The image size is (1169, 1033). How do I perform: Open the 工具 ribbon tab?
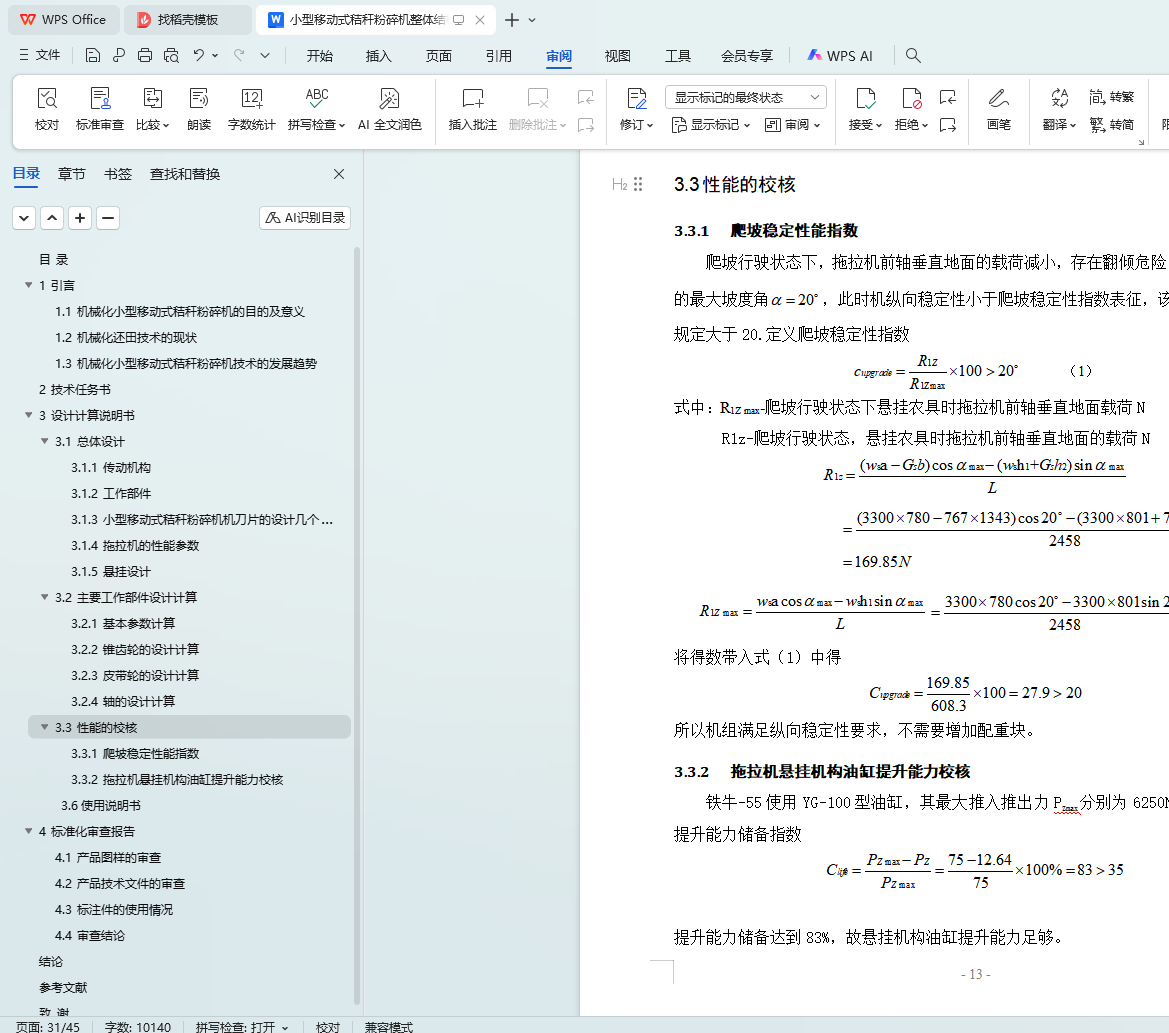pos(678,56)
